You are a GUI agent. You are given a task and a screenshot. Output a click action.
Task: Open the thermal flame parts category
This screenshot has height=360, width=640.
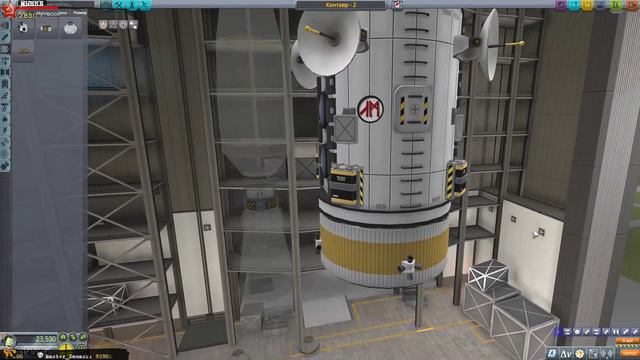pos(5,119)
